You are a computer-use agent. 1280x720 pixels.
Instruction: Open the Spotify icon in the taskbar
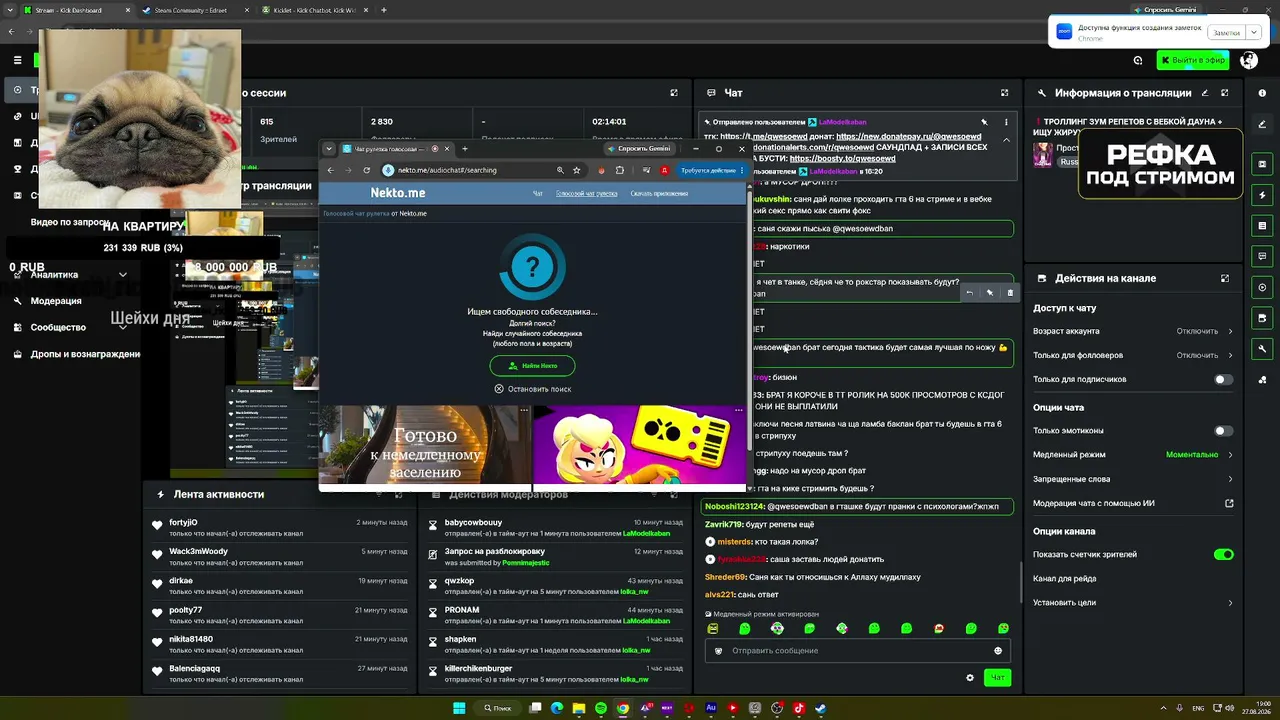pyautogui.click(x=601, y=708)
